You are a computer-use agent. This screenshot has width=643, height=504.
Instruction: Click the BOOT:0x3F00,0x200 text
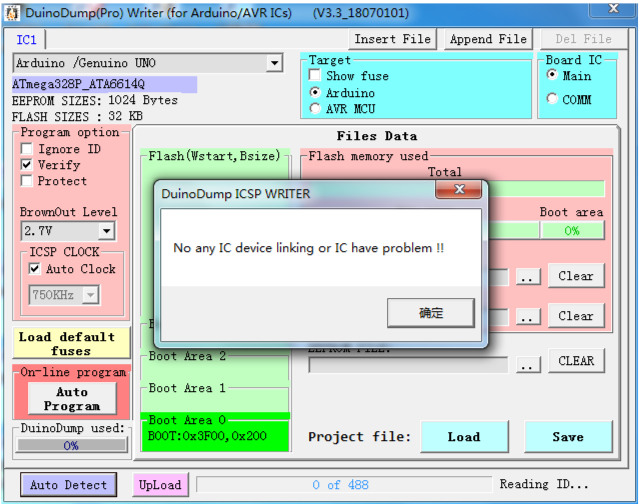click(207, 436)
